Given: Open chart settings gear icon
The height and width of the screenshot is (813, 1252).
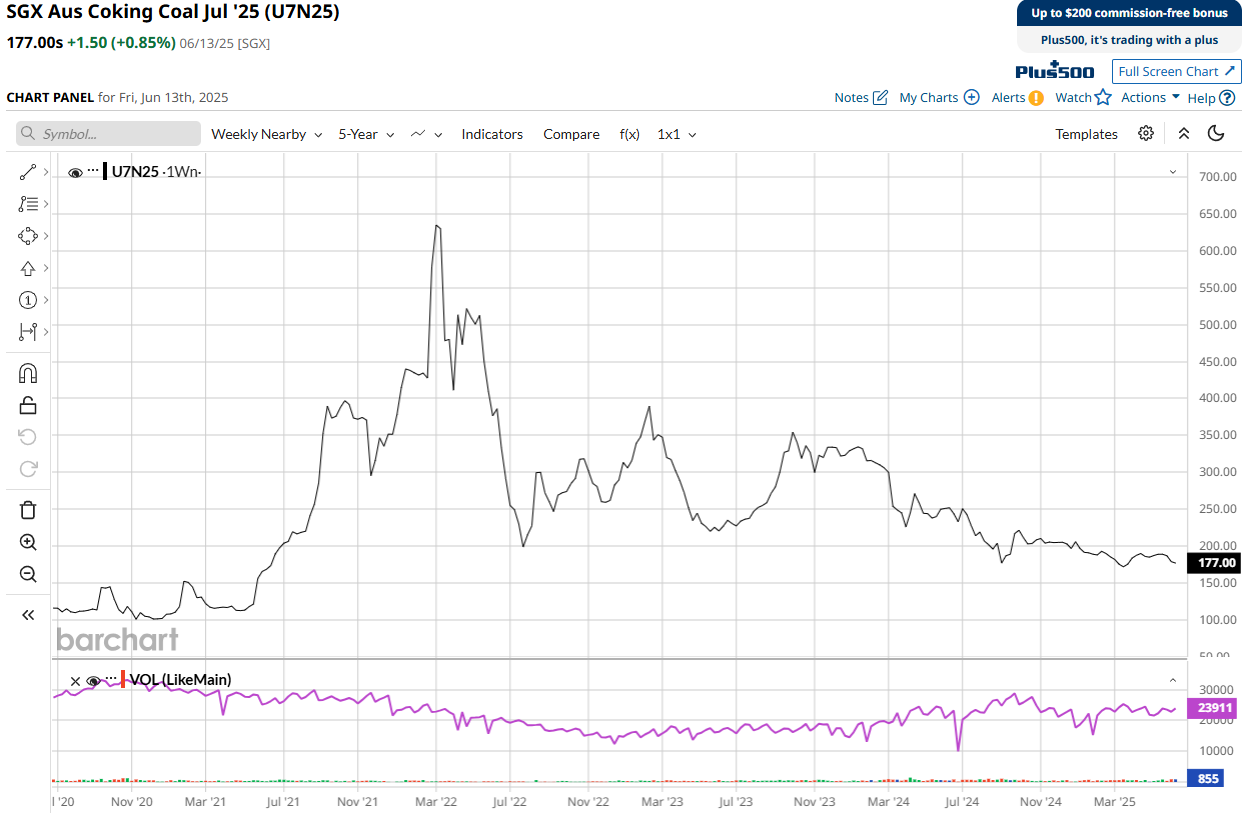Looking at the screenshot, I should (x=1146, y=134).
